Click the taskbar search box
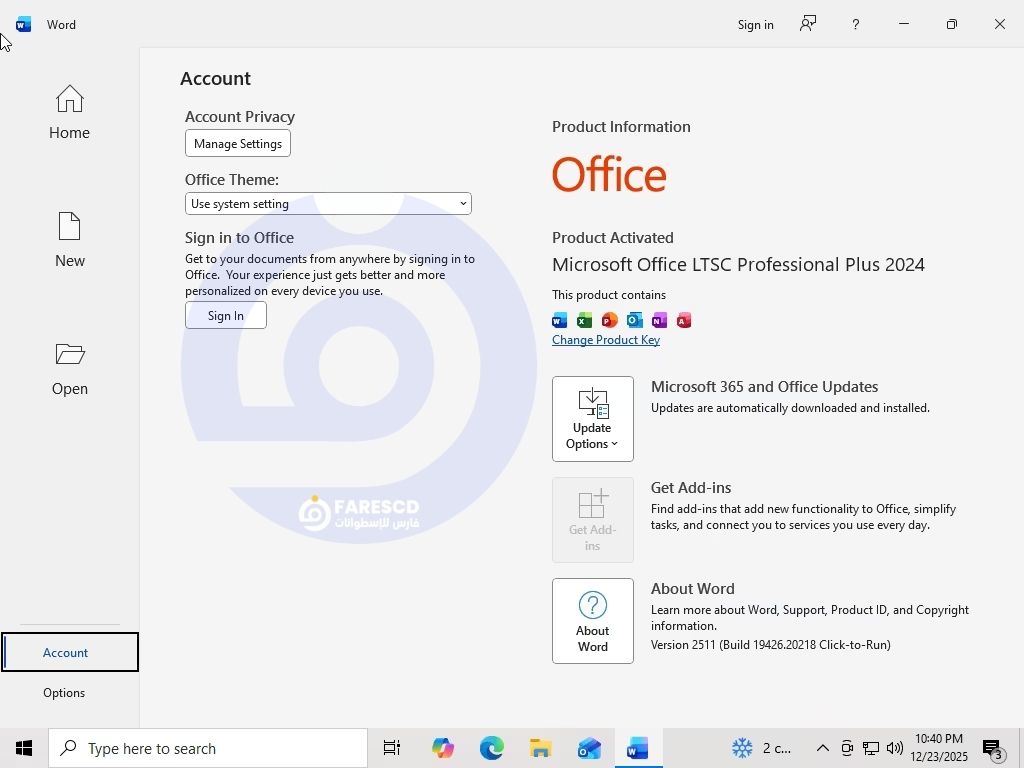 208,748
